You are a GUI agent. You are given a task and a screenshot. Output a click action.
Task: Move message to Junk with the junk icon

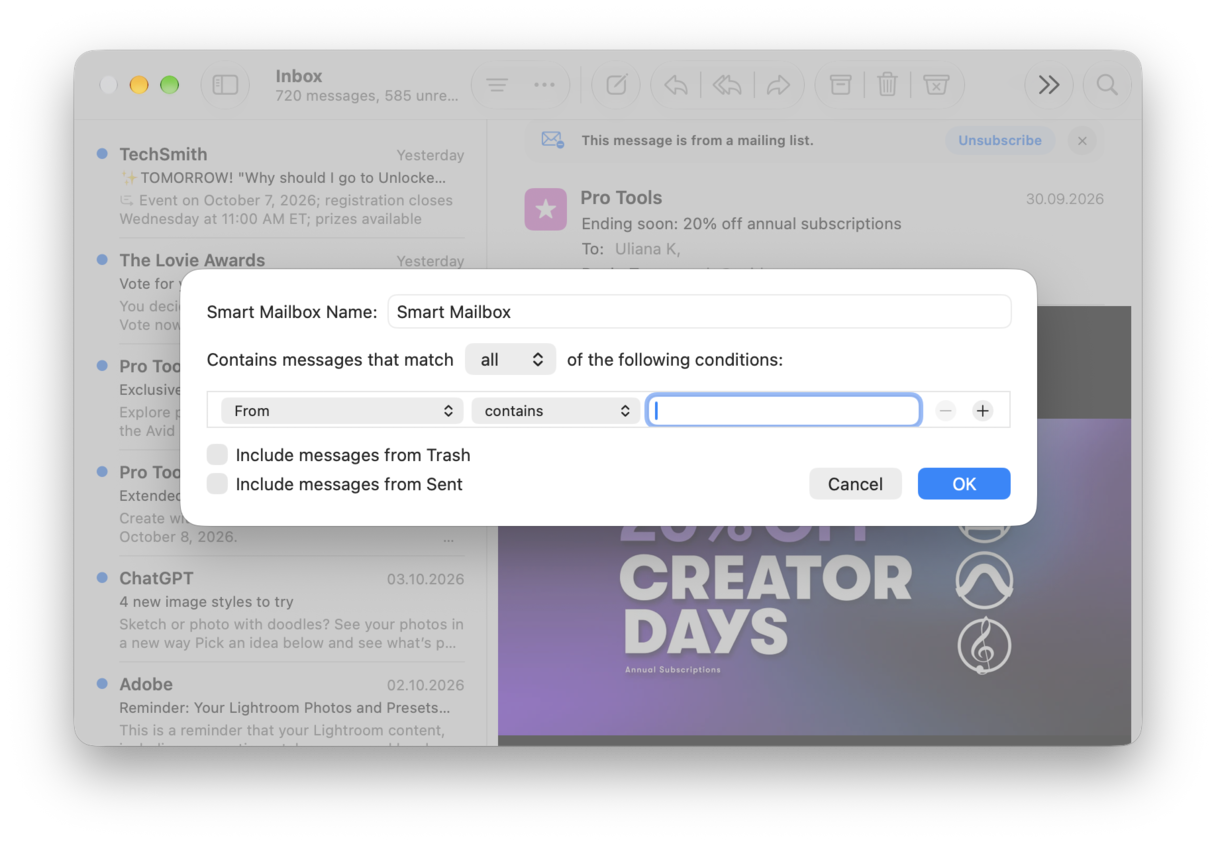point(936,85)
